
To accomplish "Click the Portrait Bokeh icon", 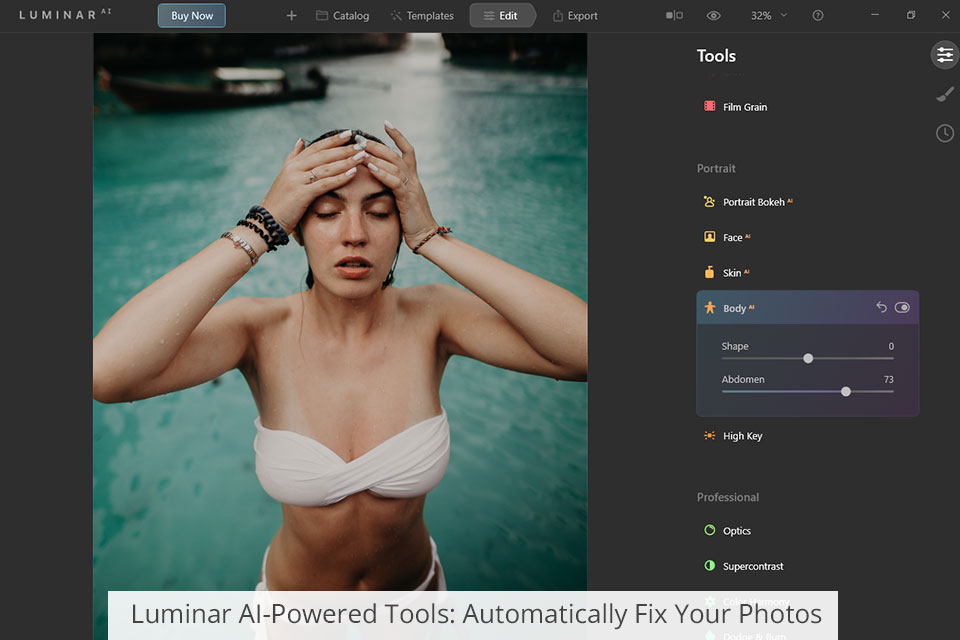I will (710, 201).
